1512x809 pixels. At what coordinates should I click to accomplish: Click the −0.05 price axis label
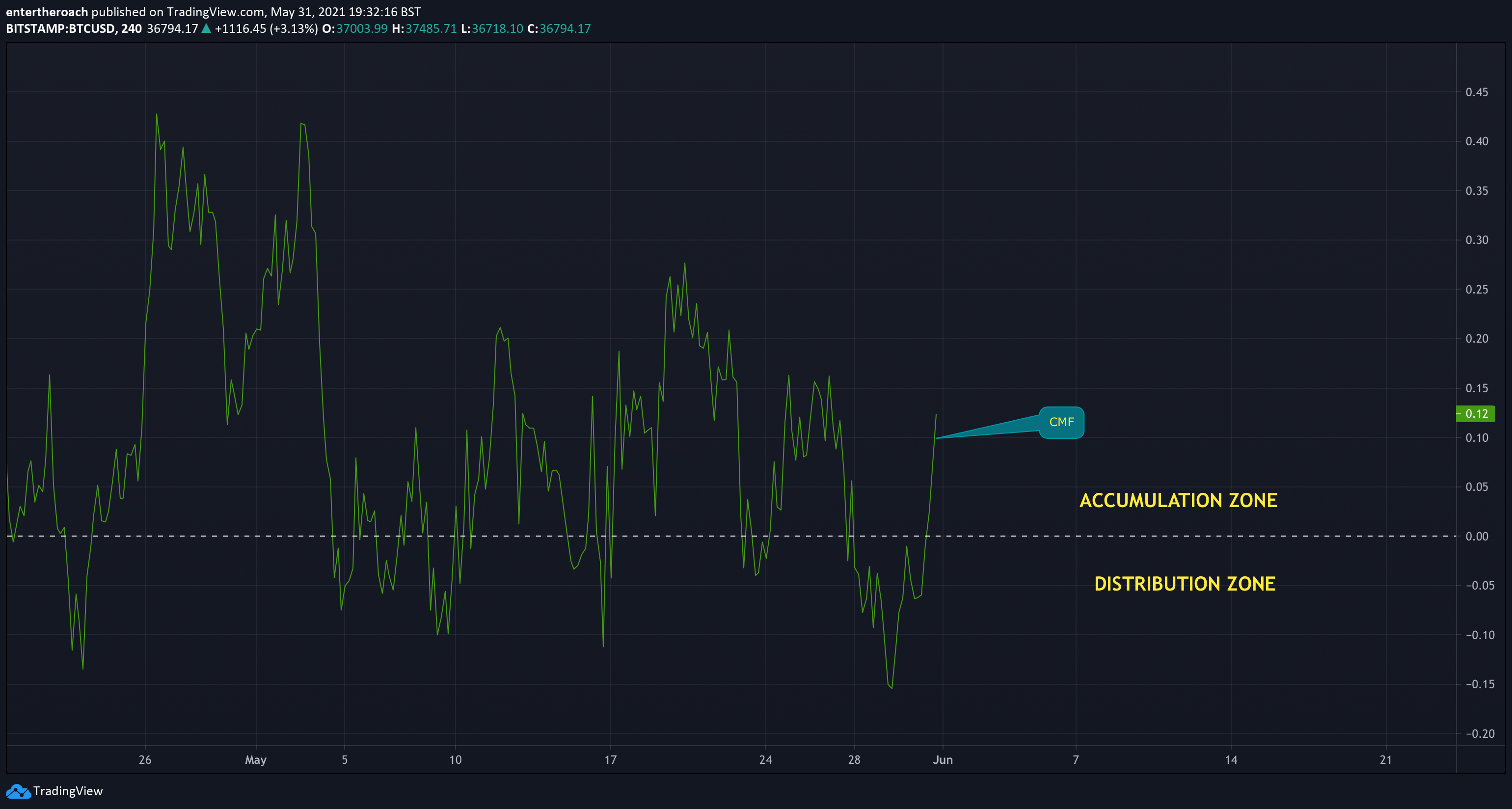(1480, 586)
